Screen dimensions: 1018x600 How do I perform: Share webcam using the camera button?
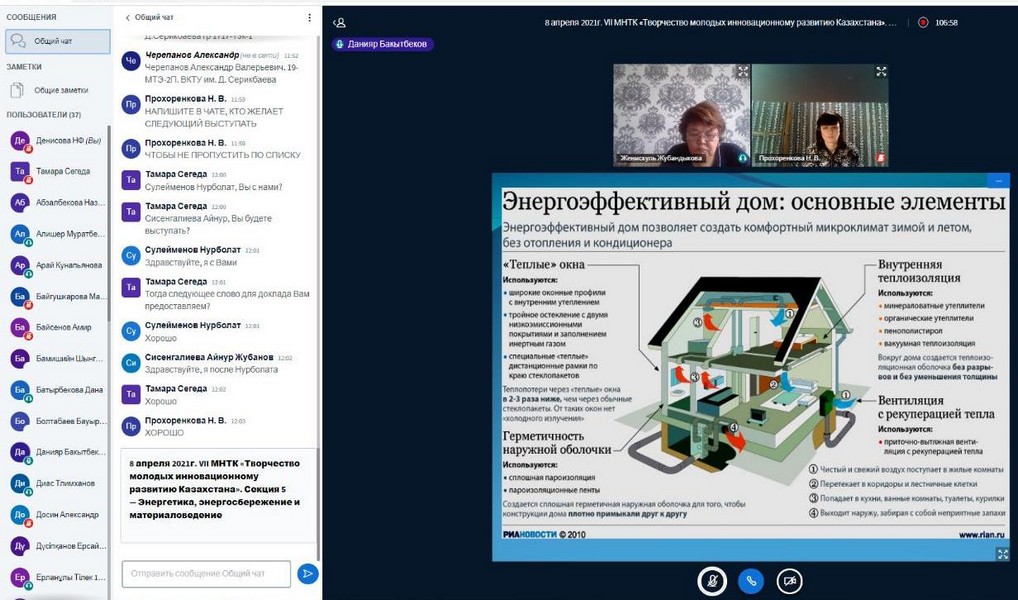tap(789, 581)
